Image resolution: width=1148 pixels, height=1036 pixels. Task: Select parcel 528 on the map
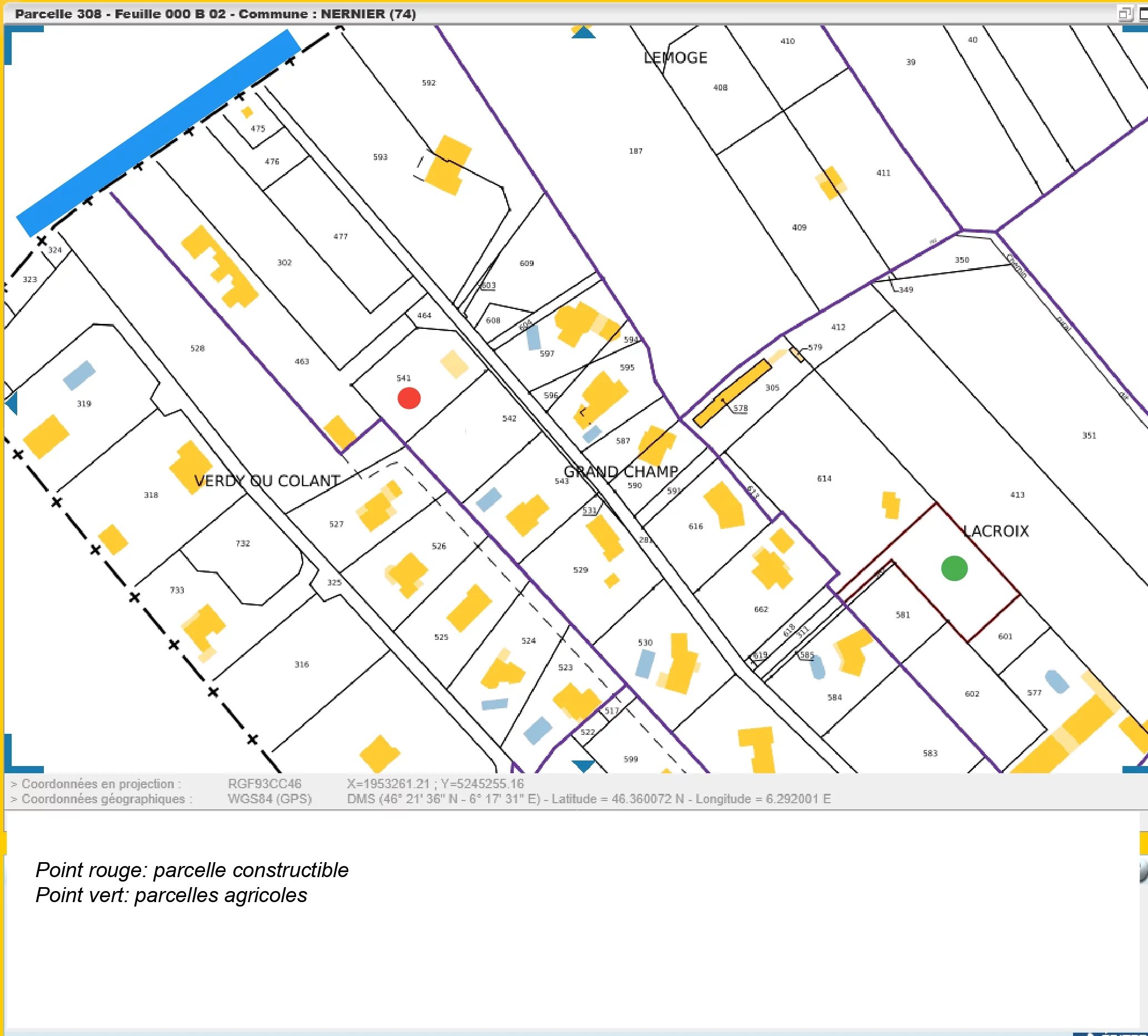pos(197,348)
